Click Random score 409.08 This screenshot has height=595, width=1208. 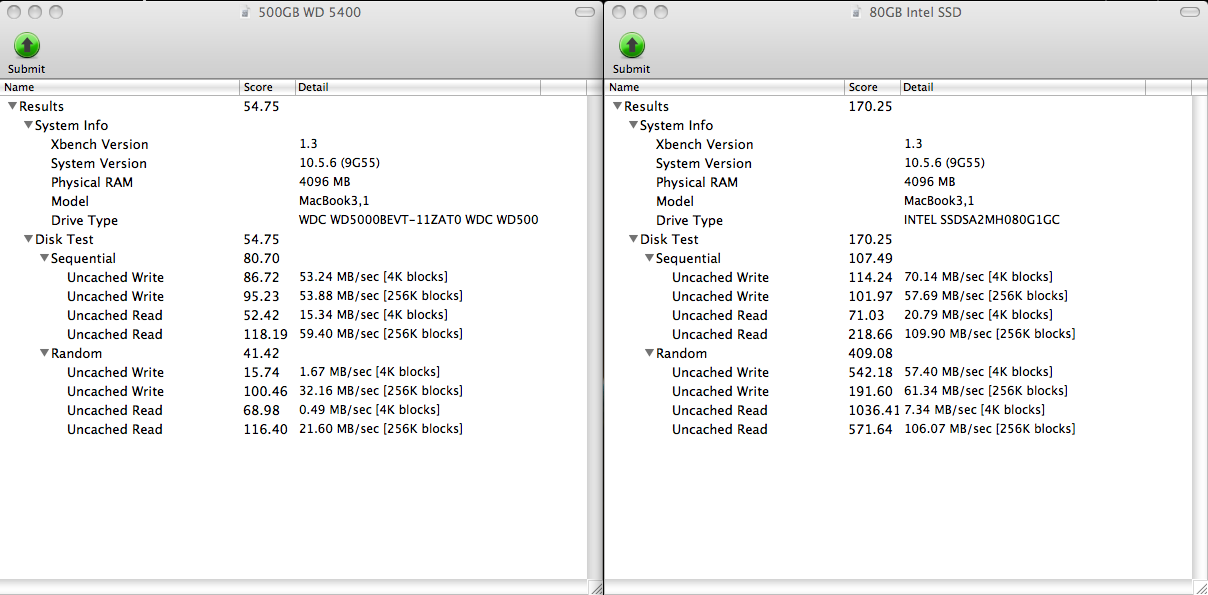point(870,353)
